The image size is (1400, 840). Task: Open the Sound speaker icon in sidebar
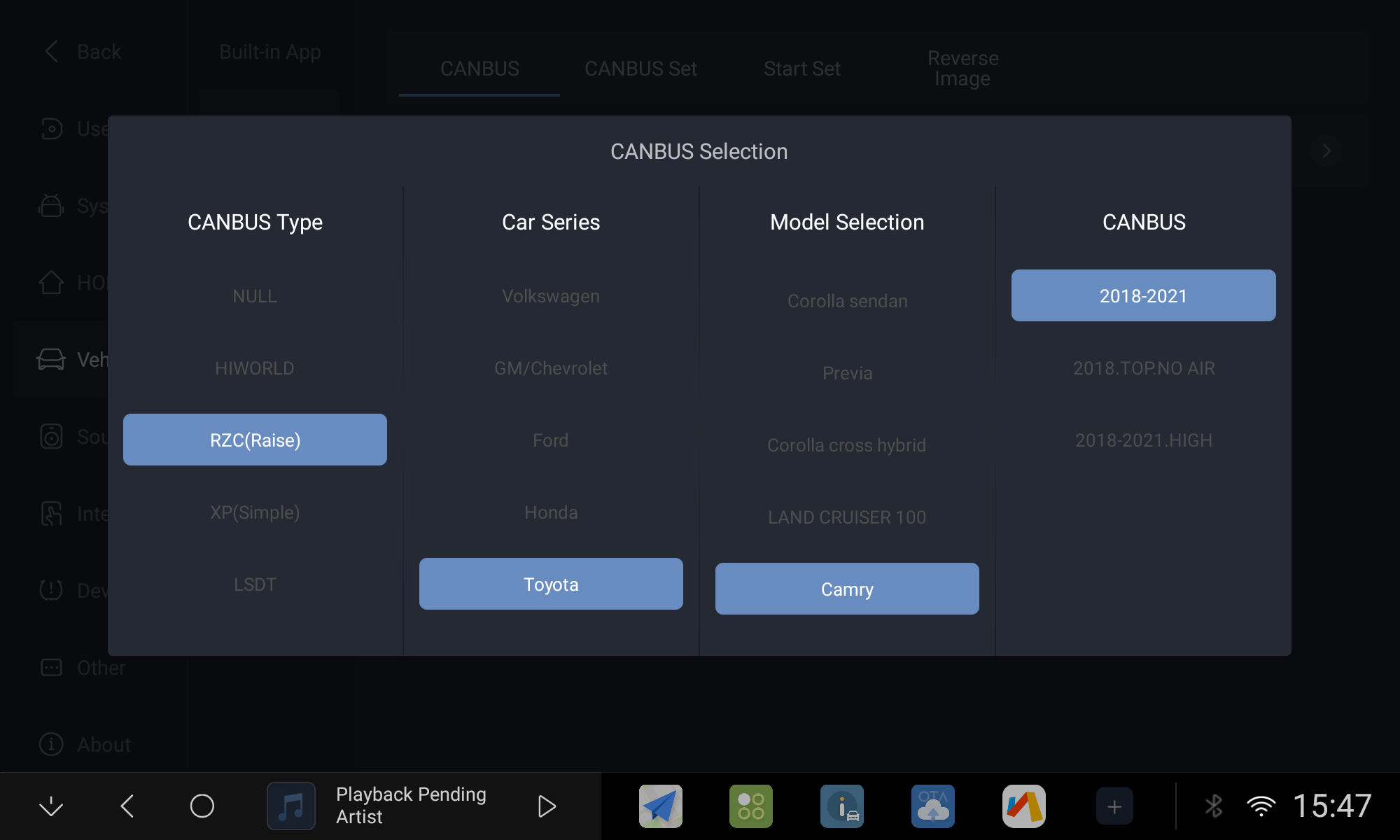[51, 436]
